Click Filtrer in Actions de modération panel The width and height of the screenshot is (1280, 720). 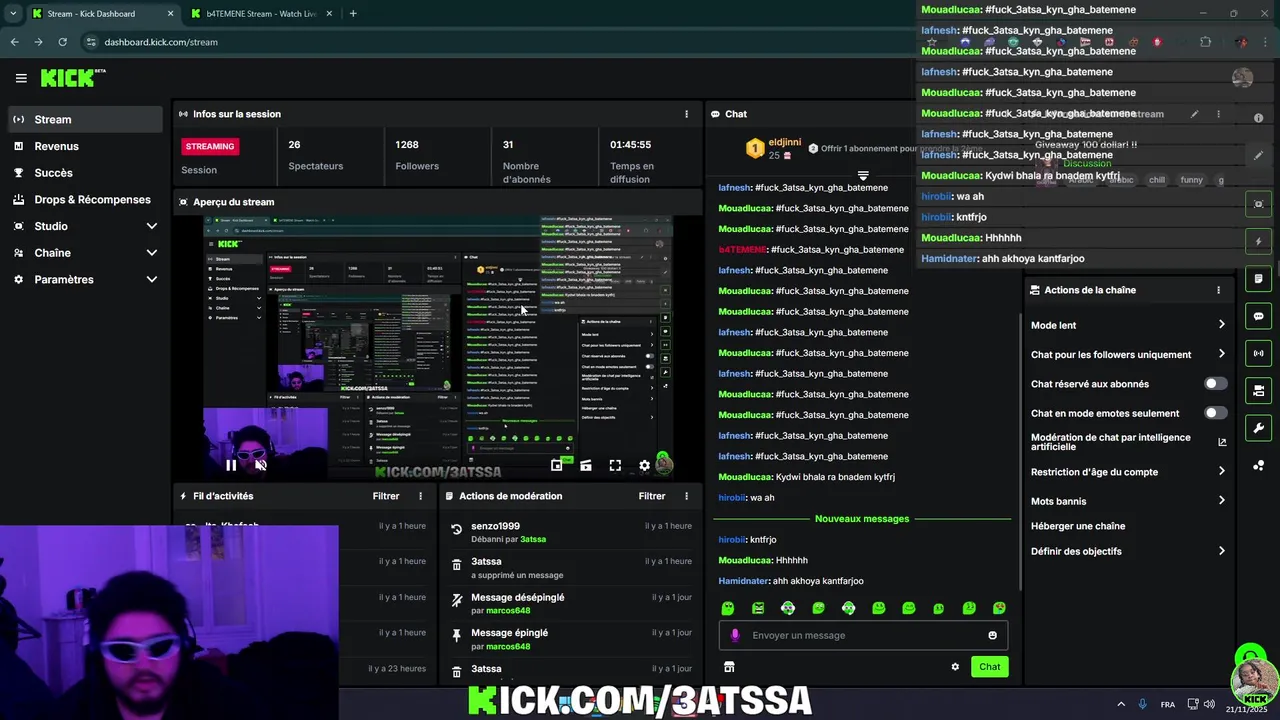652,496
